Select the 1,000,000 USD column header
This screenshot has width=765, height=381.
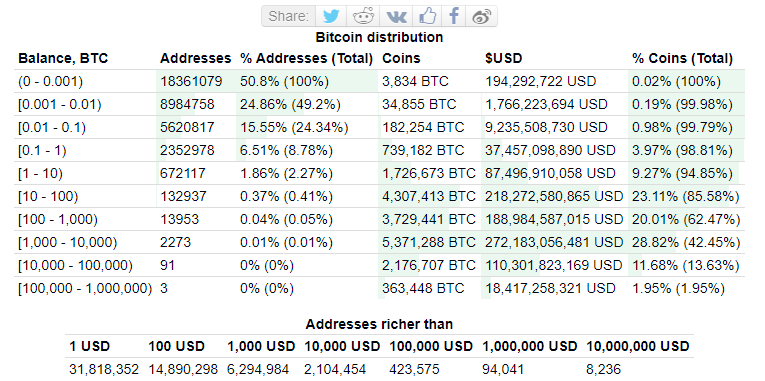click(530, 346)
